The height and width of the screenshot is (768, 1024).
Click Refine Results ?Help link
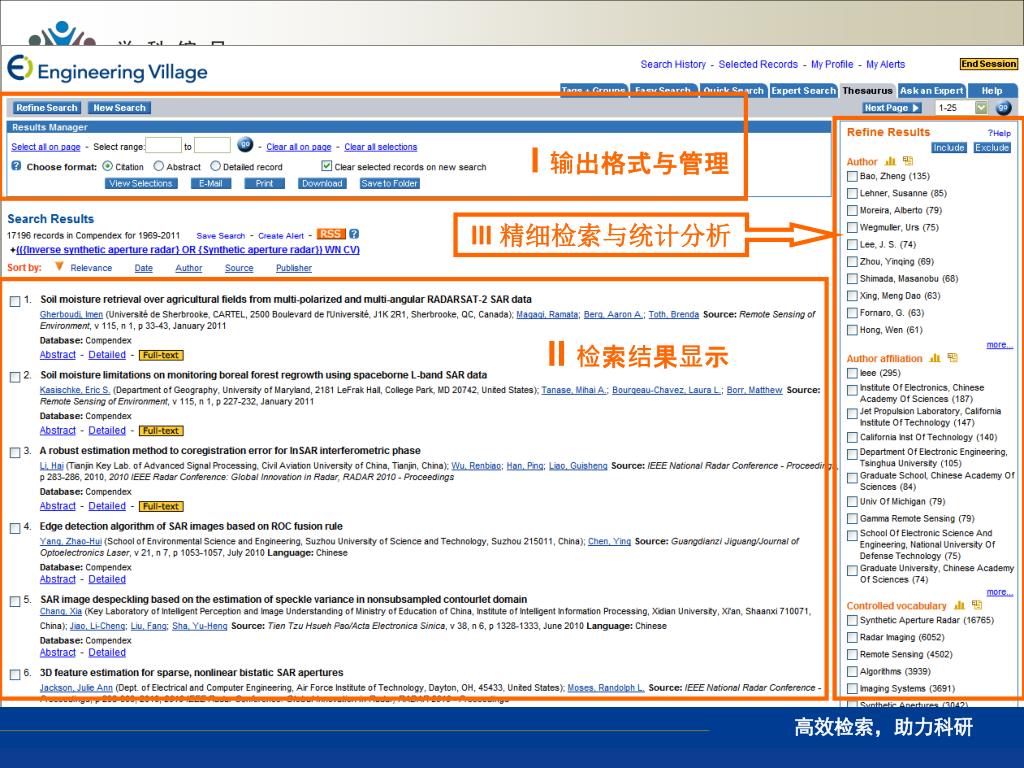coord(999,133)
